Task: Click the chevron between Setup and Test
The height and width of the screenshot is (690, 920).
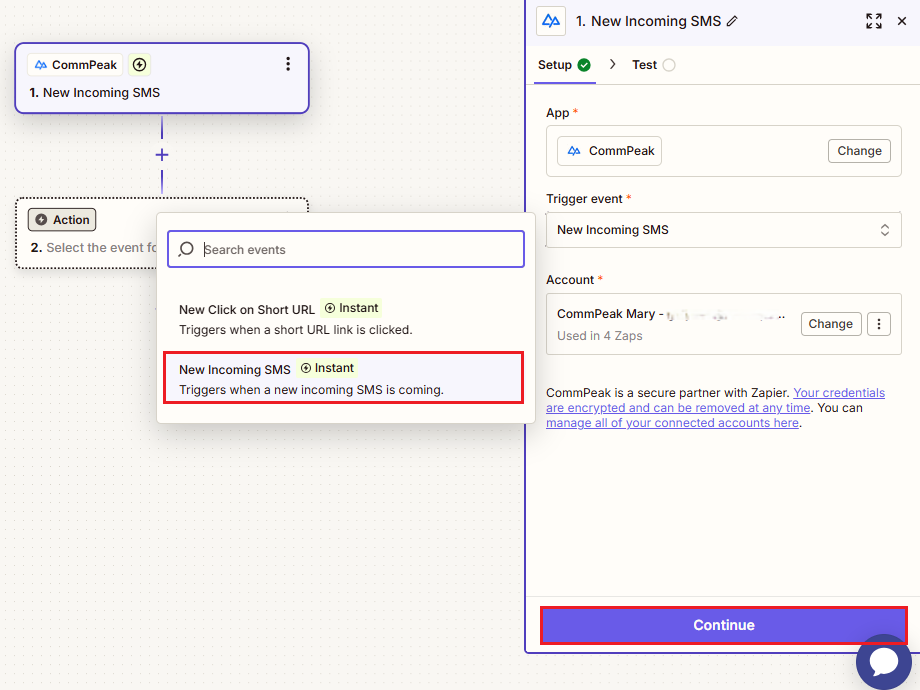Action: tap(612, 65)
